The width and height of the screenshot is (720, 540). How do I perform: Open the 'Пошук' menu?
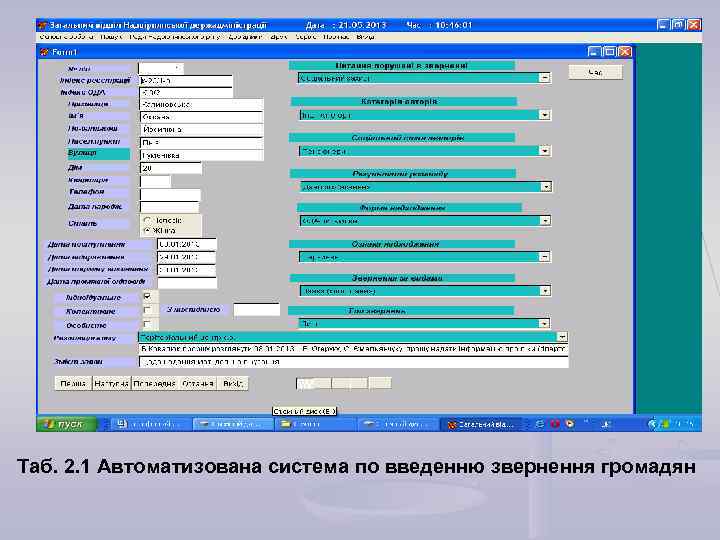[112, 37]
